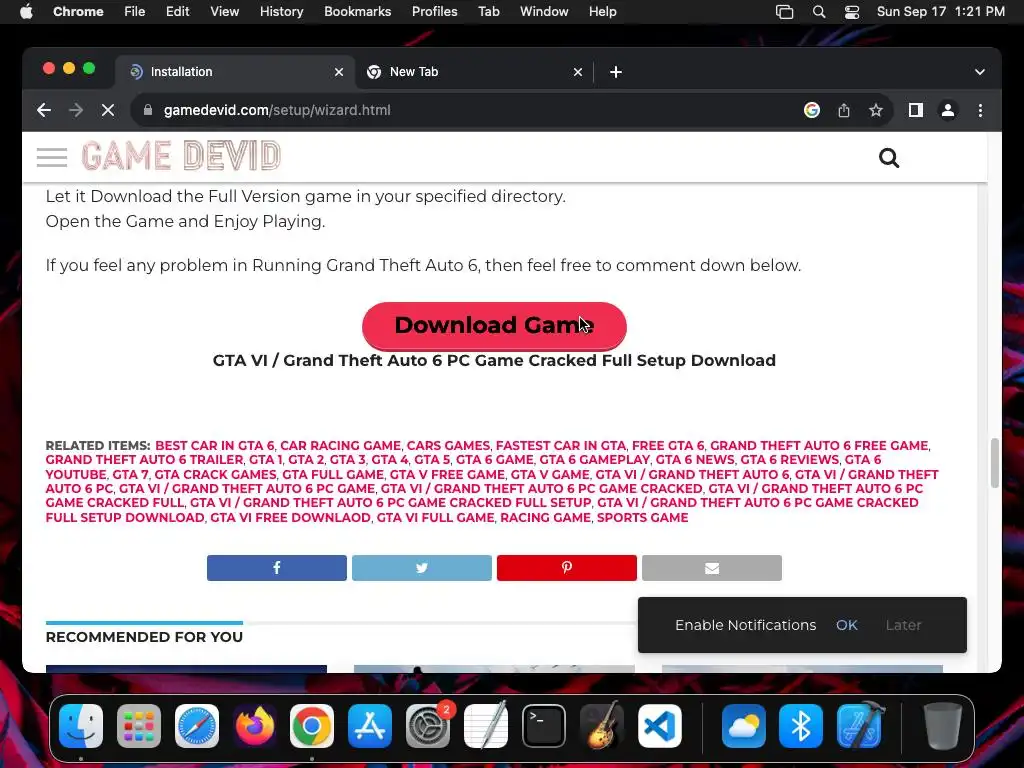The image size is (1024, 768).
Task: Switch to the New Tab tab
Action: [475, 72]
